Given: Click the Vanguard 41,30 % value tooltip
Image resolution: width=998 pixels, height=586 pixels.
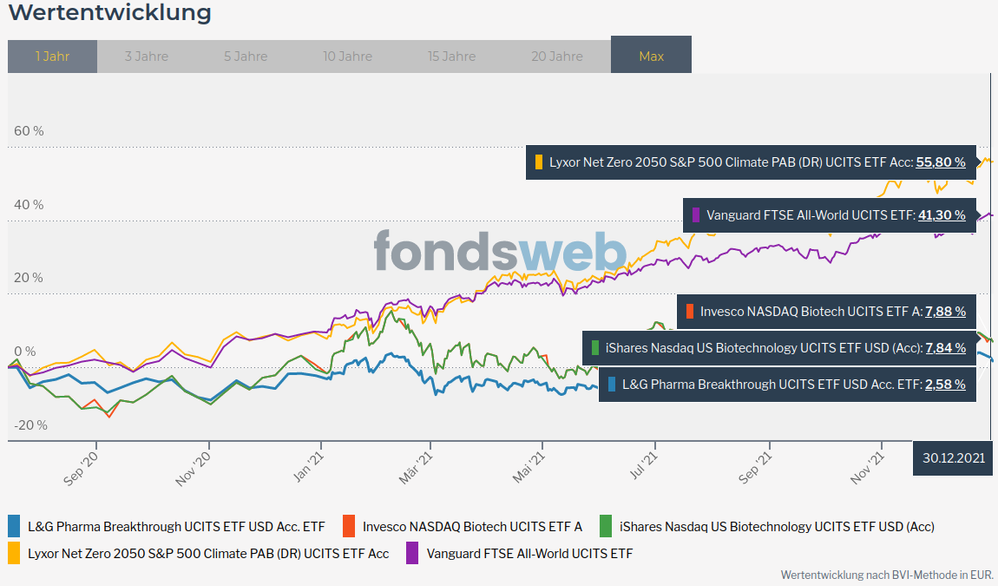Looking at the screenshot, I should pos(828,214).
